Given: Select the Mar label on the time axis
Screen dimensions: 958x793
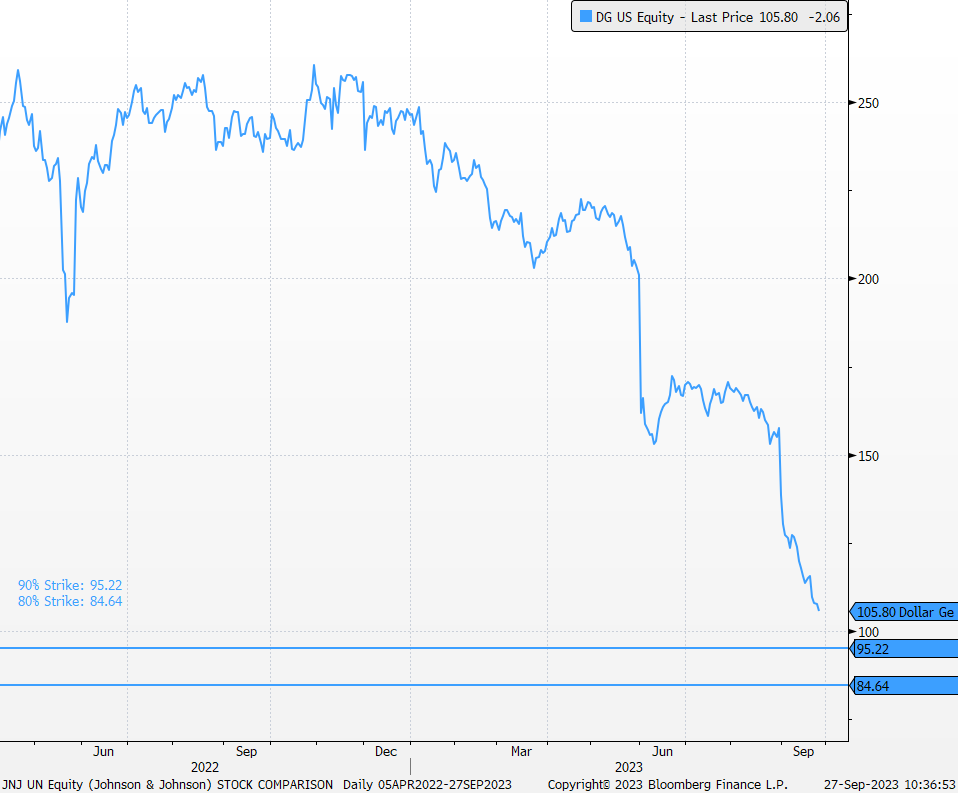Looking at the screenshot, I should click(x=521, y=751).
